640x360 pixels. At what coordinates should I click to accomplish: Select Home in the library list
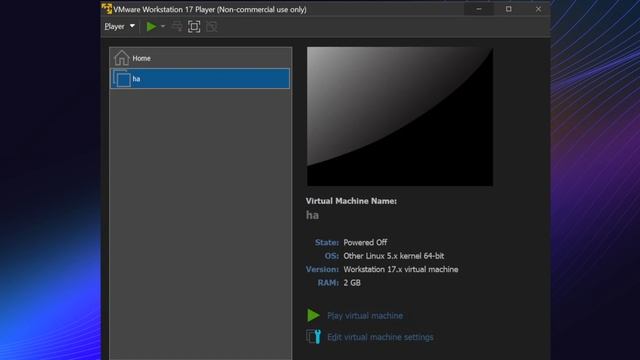(x=200, y=58)
